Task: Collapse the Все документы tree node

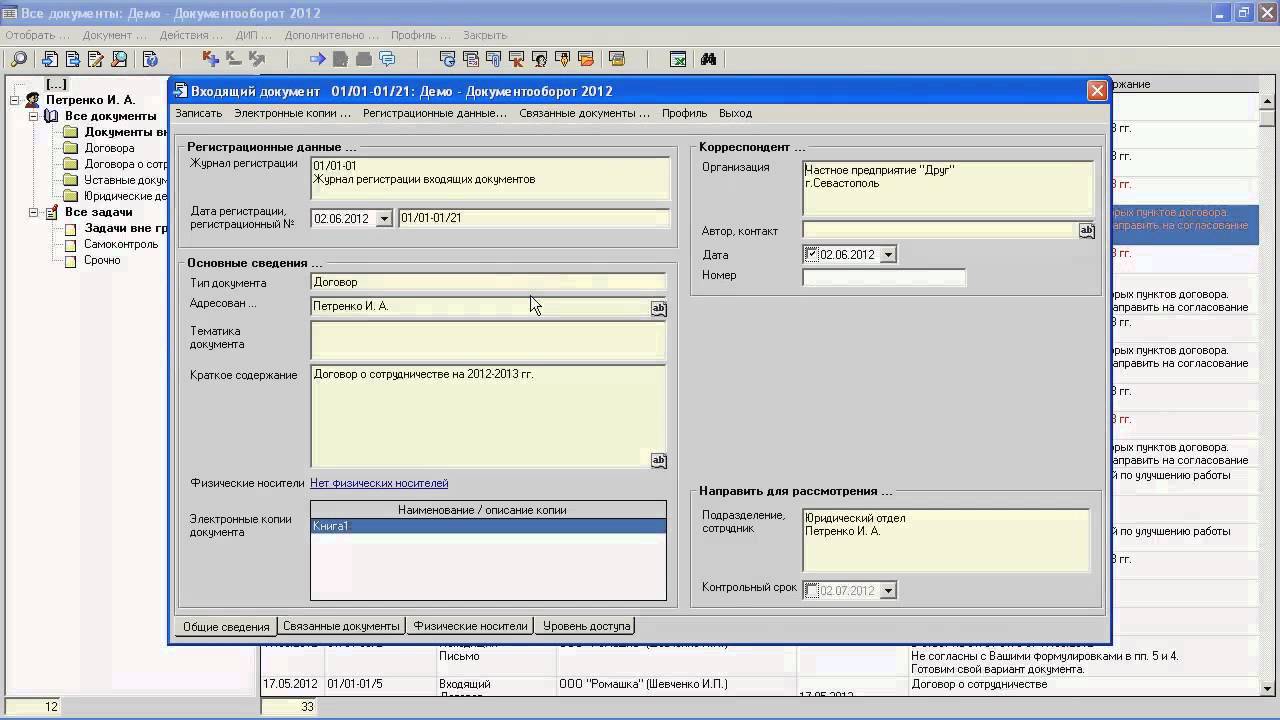Action: [x=33, y=116]
